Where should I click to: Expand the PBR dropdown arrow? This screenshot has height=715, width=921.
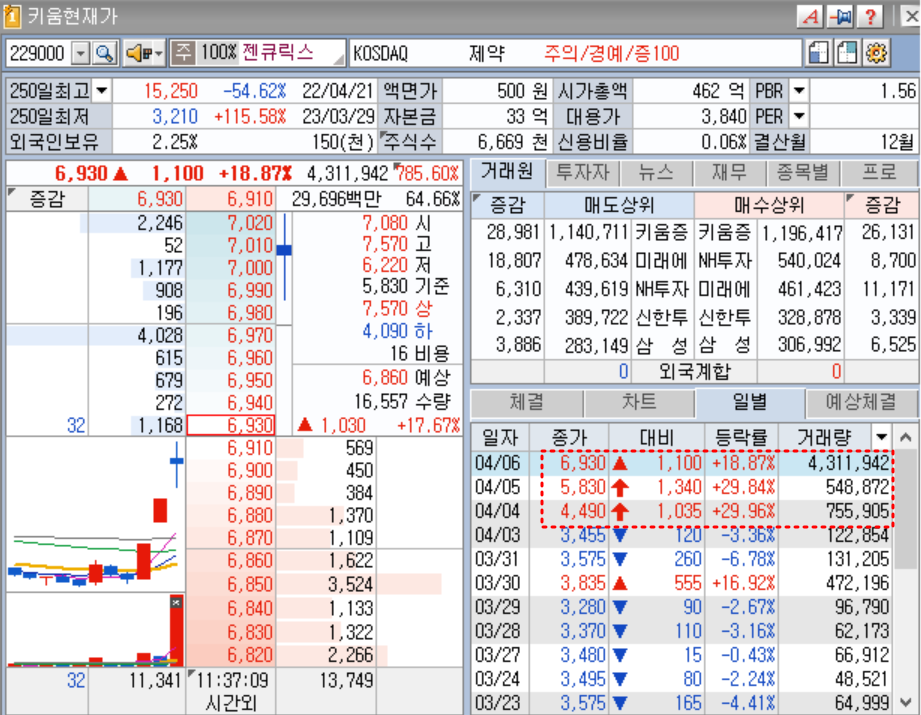pyautogui.click(x=799, y=90)
